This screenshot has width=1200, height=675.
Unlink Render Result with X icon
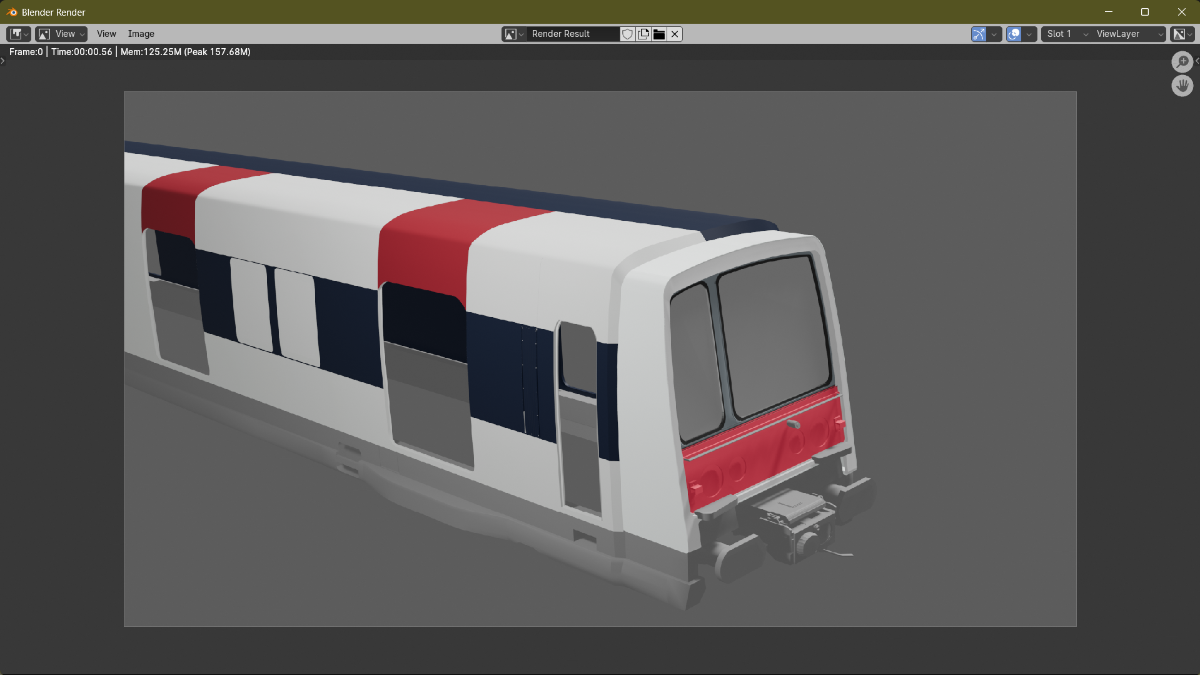675,34
